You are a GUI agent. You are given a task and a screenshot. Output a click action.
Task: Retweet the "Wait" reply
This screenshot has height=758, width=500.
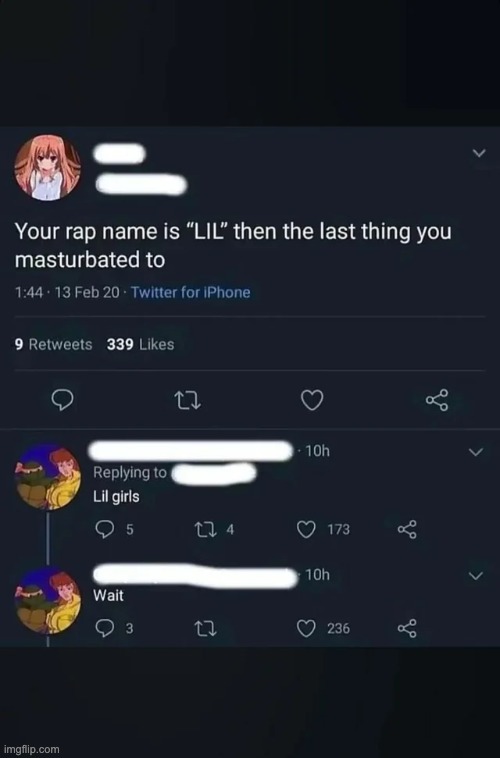[206, 628]
